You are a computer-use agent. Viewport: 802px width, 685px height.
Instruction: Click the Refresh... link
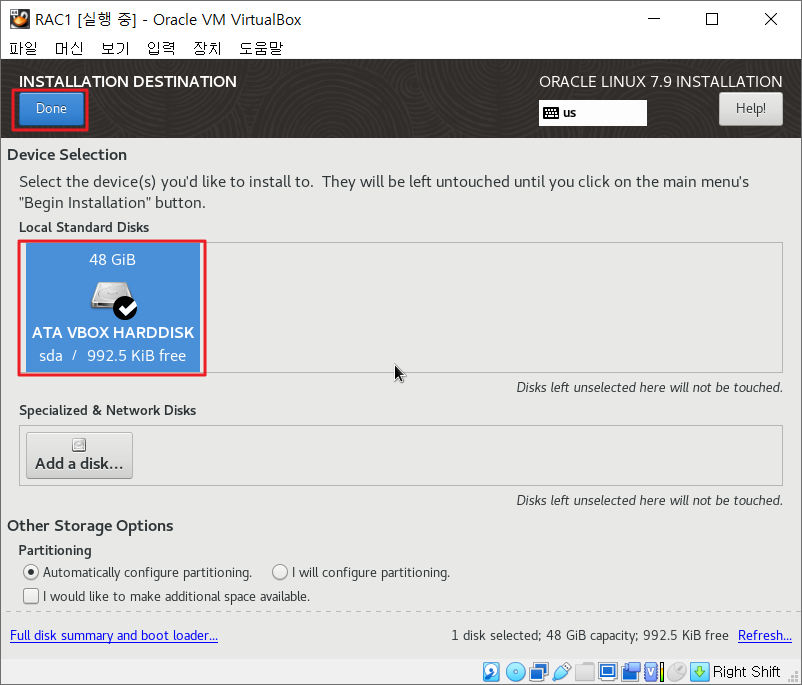(765, 635)
